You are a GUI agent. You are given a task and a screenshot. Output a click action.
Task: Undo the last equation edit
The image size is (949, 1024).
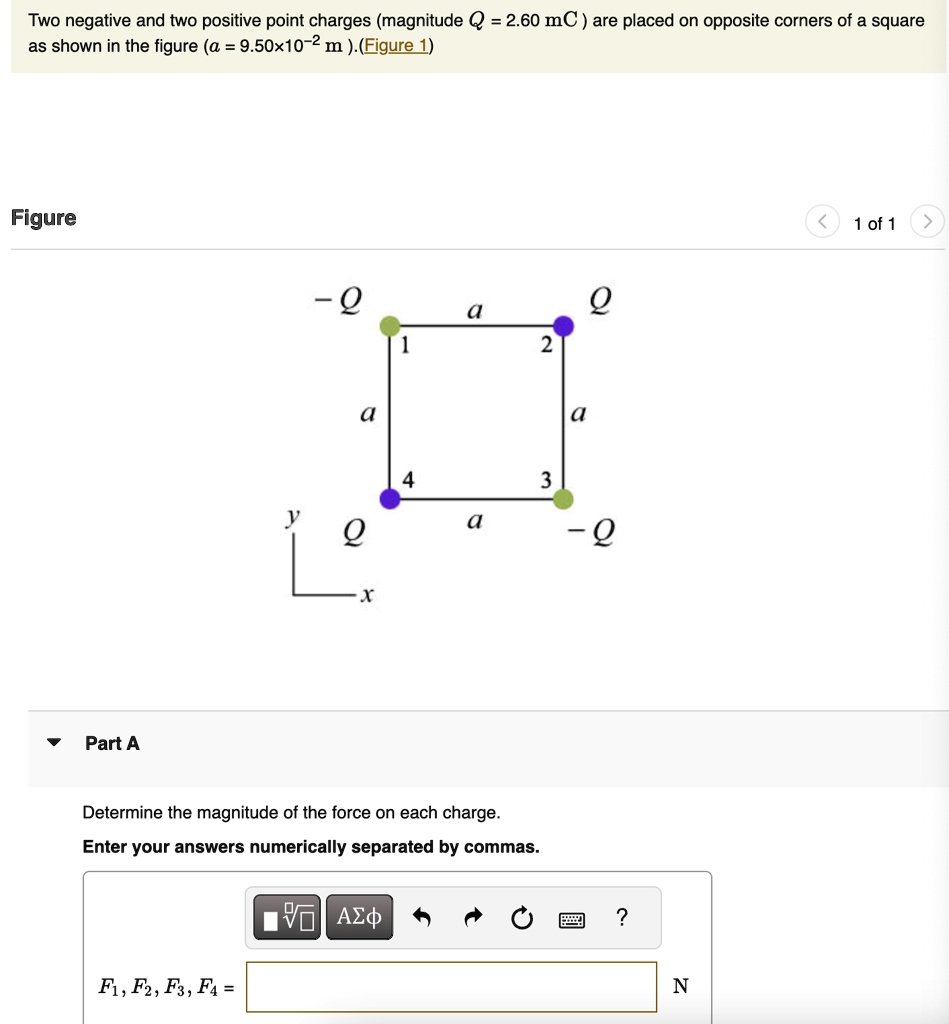pos(421,916)
